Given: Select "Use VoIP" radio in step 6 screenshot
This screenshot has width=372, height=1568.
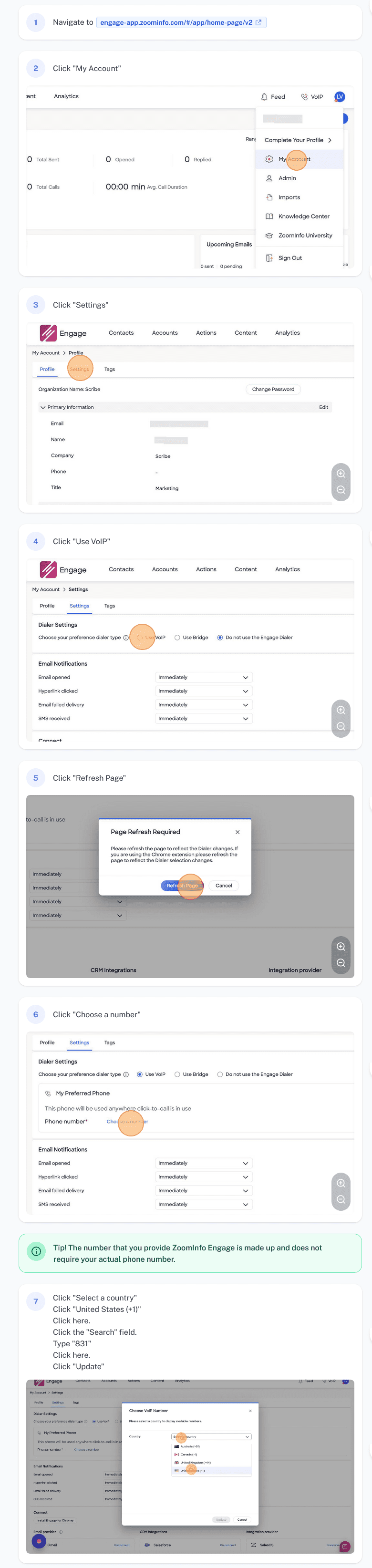Looking at the screenshot, I should point(140,1074).
